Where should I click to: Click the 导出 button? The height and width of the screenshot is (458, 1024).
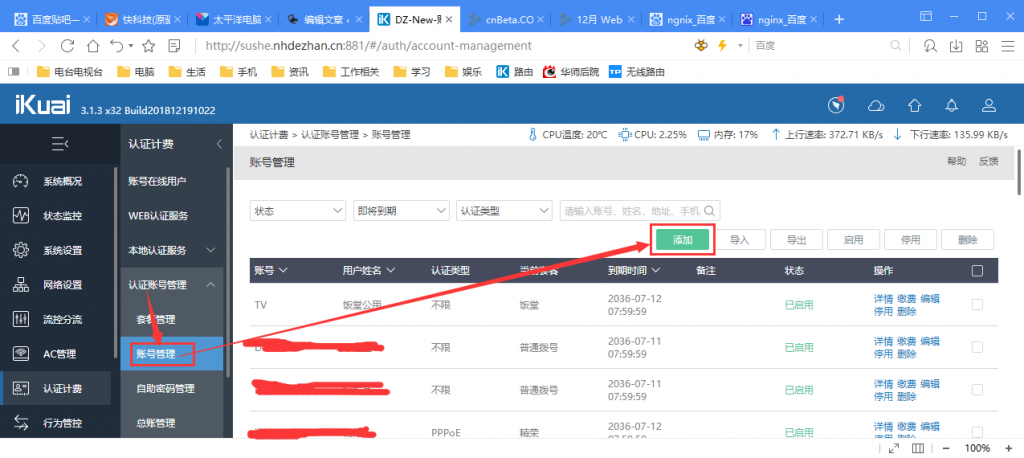click(797, 240)
